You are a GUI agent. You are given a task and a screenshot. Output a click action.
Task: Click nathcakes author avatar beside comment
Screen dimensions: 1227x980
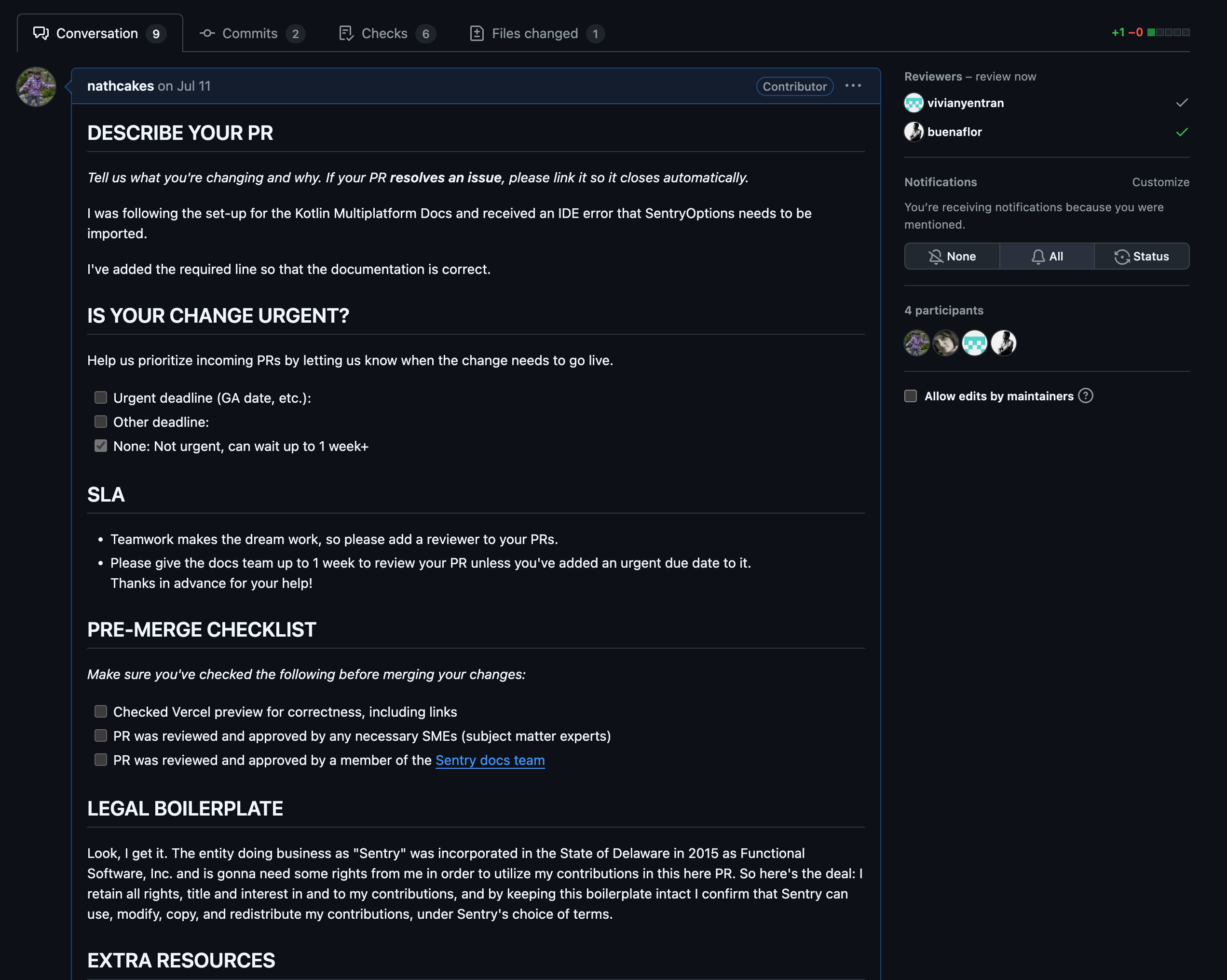pos(36,86)
